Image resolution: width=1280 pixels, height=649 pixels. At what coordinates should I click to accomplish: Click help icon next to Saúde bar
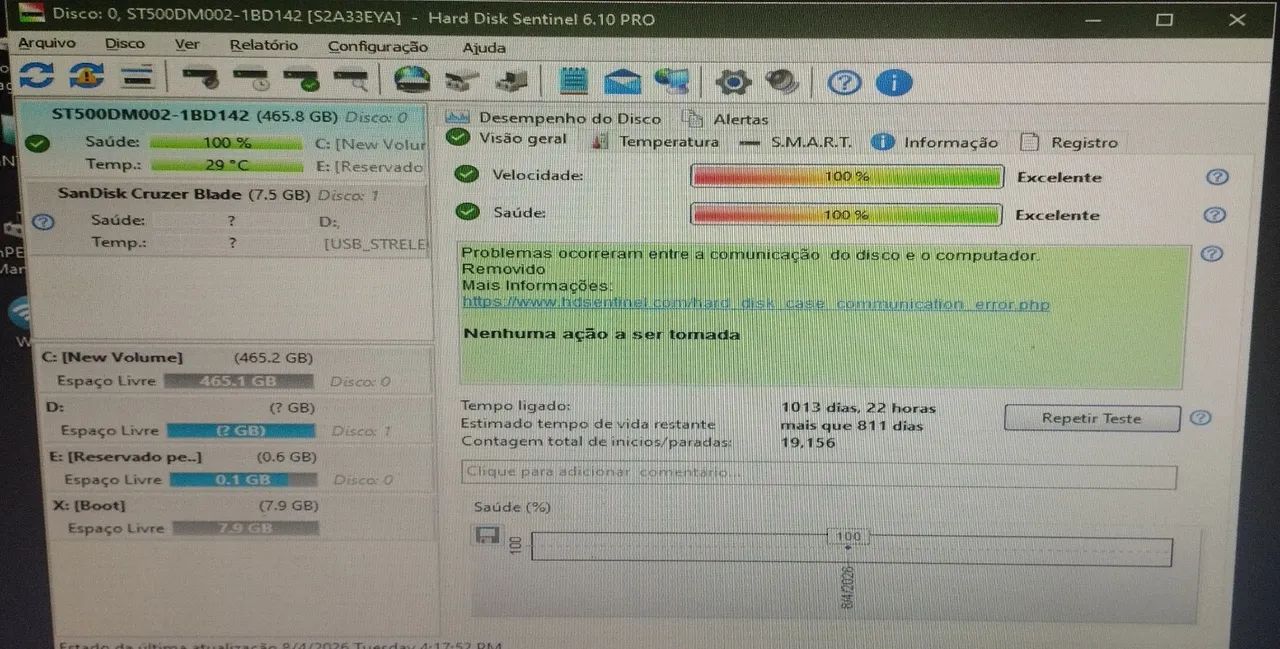coord(1215,215)
